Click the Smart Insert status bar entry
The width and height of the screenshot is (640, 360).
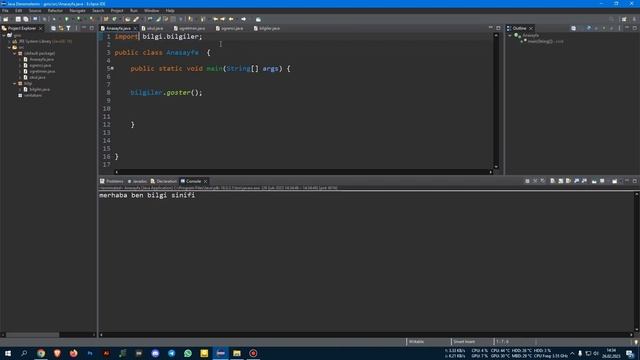(464, 342)
